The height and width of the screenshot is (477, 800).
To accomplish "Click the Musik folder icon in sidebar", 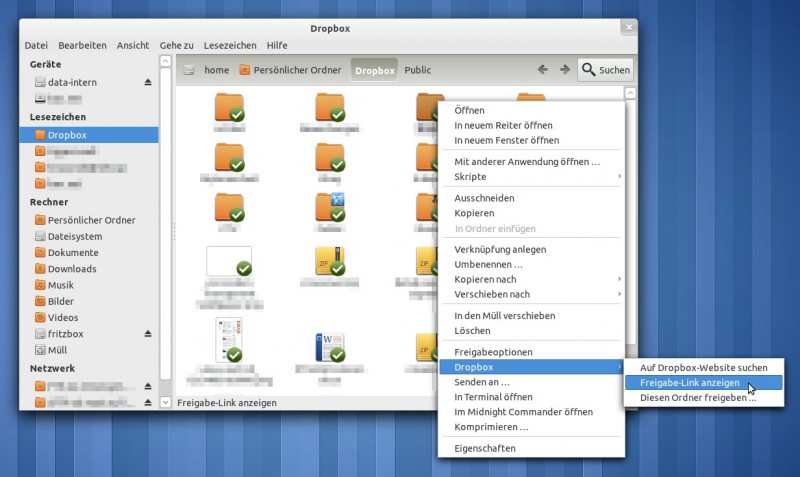I will [x=40, y=285].
